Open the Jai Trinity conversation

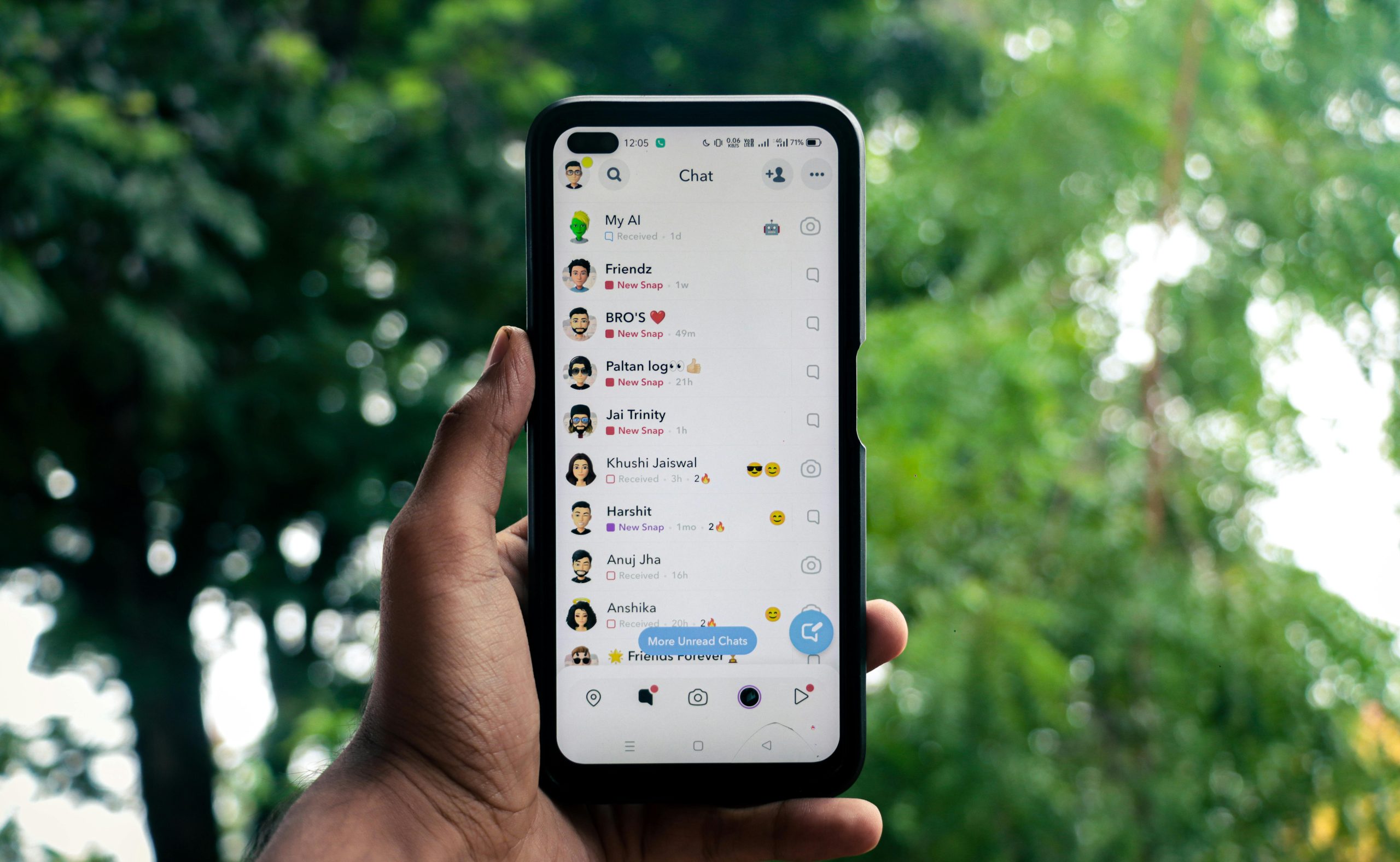pos(698,419)
